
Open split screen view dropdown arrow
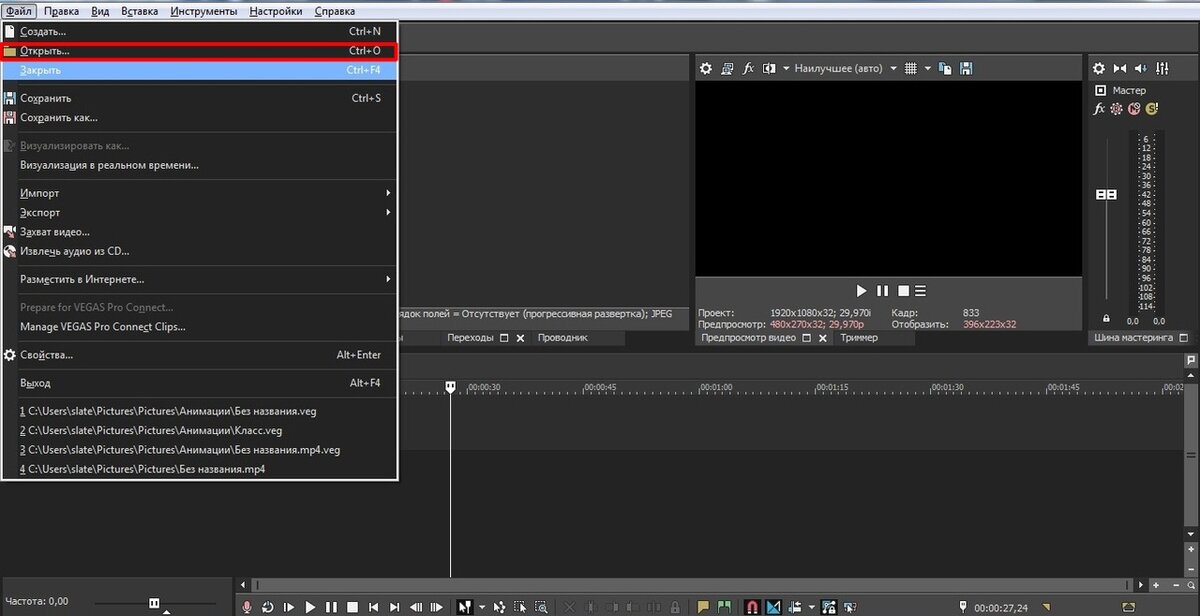[x=785, y=69]
